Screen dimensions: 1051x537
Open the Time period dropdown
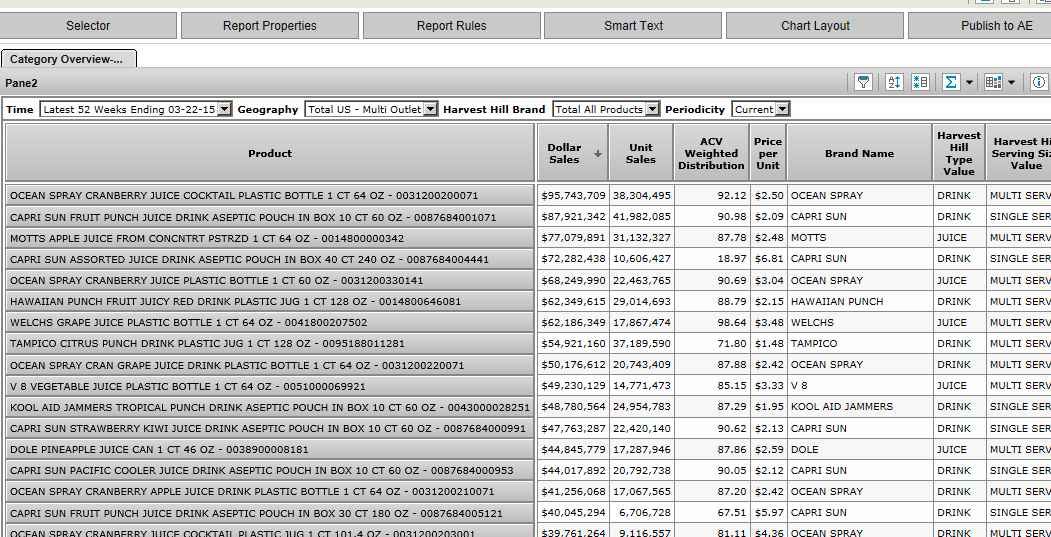pyautogui.click(x=224, y=109)
